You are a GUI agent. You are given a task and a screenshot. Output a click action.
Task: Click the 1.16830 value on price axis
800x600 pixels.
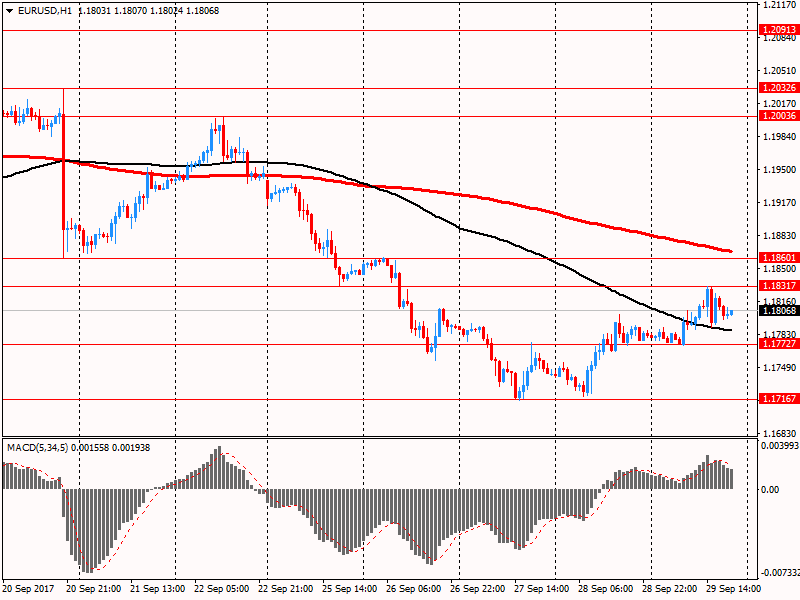tap(780, 434)
